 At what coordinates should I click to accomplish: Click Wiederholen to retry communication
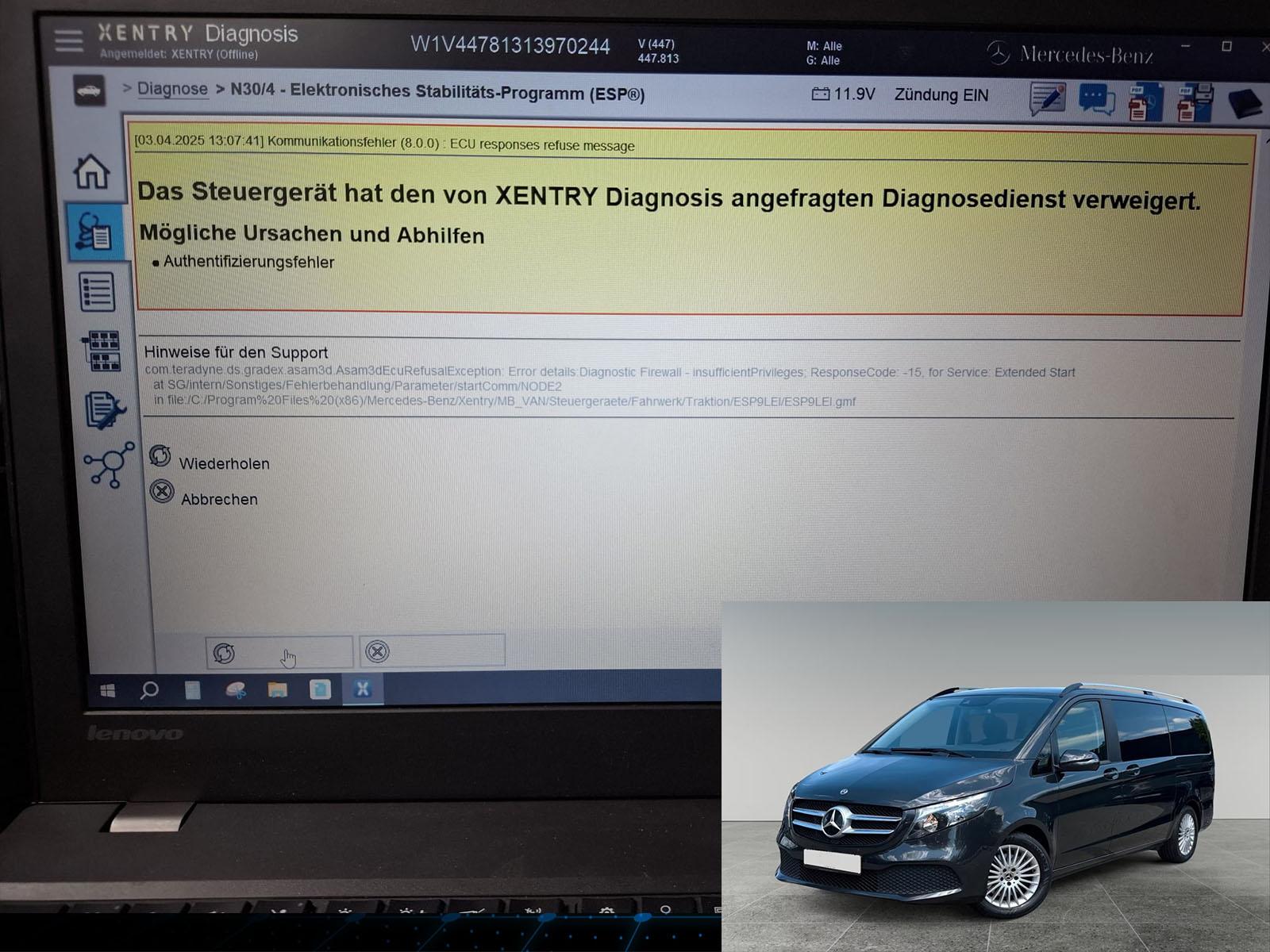click(223, 463)
